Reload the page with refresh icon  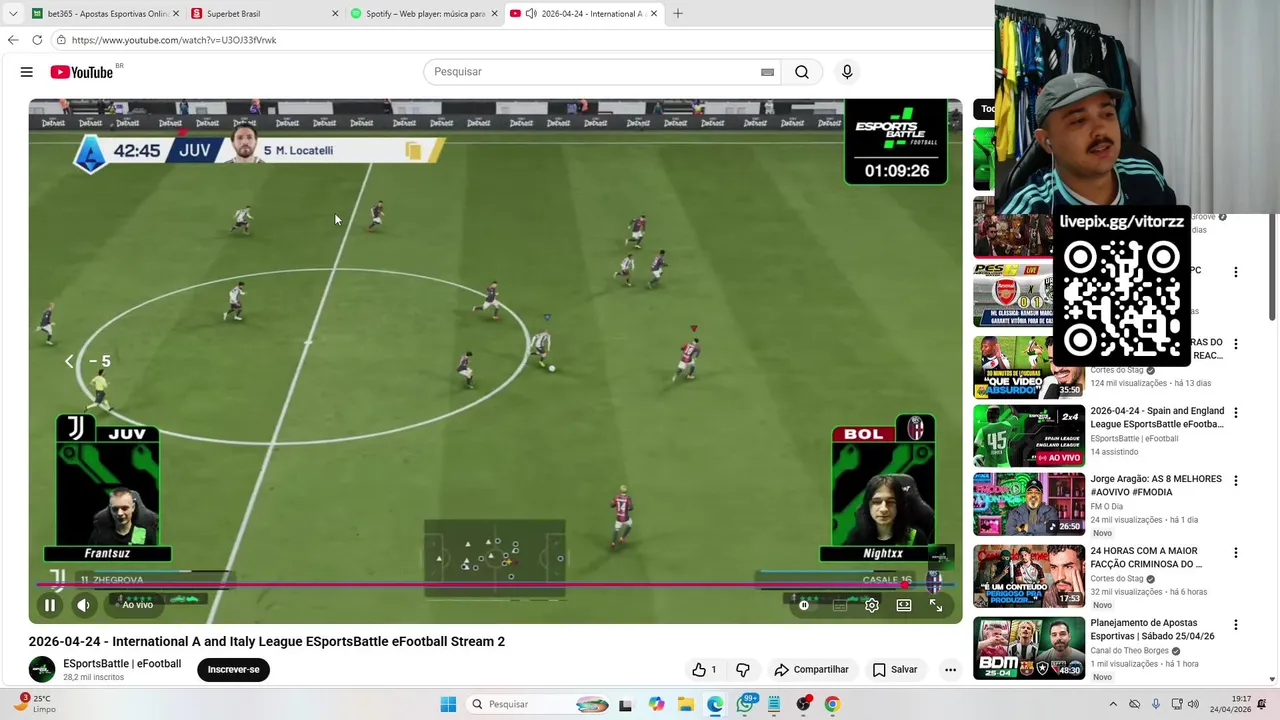coord(37,40)
